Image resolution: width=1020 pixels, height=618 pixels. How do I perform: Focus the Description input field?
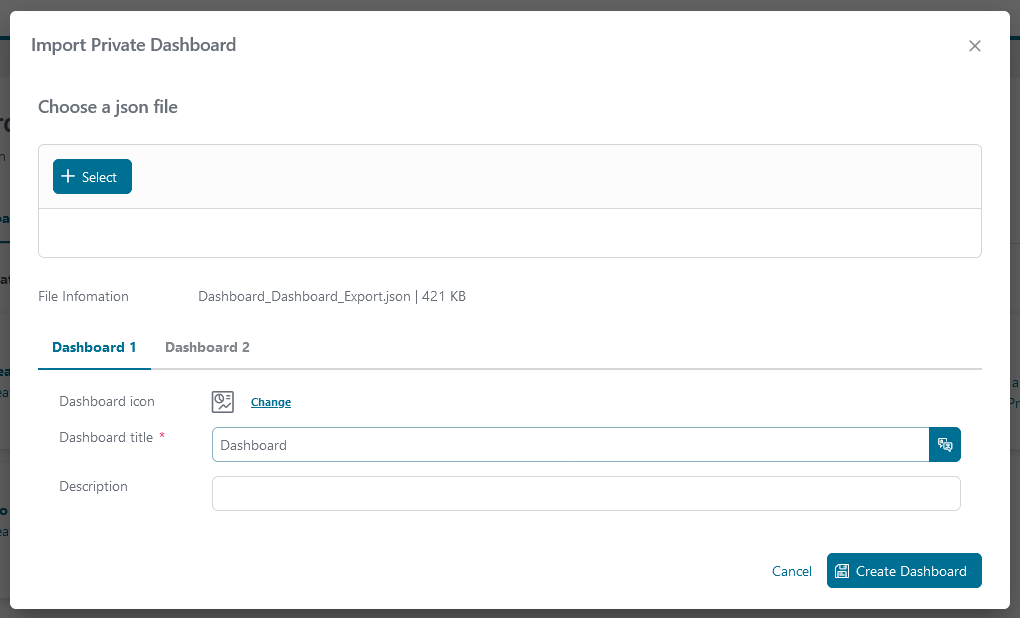pos(586,494)
